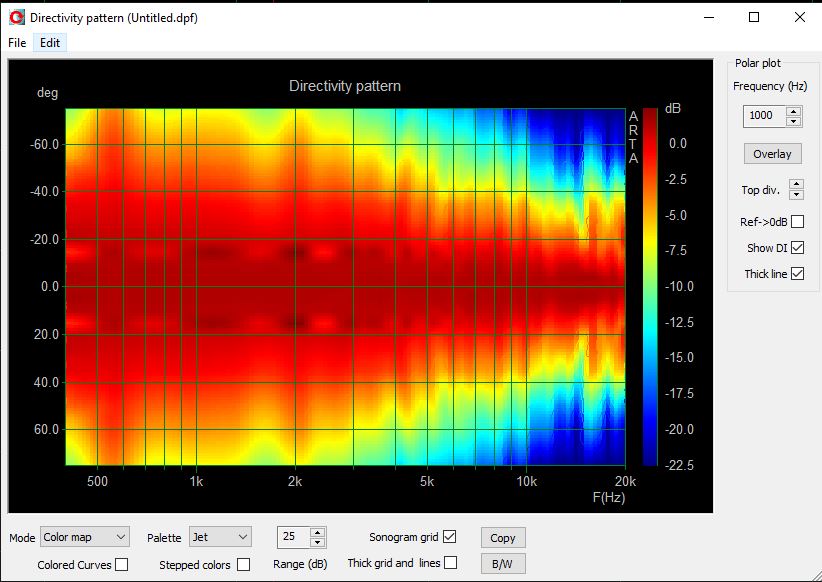Click the ARTA app icon in title bar
Image resolution: width=822 pixels, height=582 pixels.
17,17
